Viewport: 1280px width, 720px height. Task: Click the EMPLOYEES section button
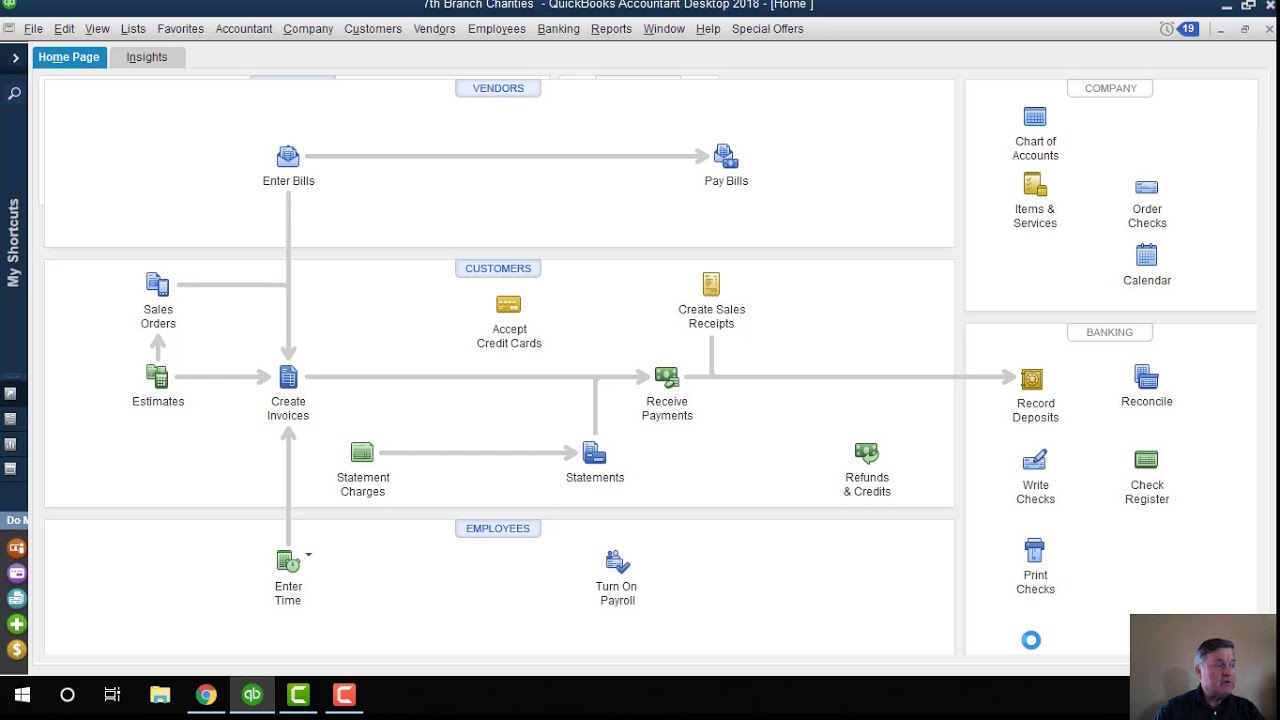(498, 528)
